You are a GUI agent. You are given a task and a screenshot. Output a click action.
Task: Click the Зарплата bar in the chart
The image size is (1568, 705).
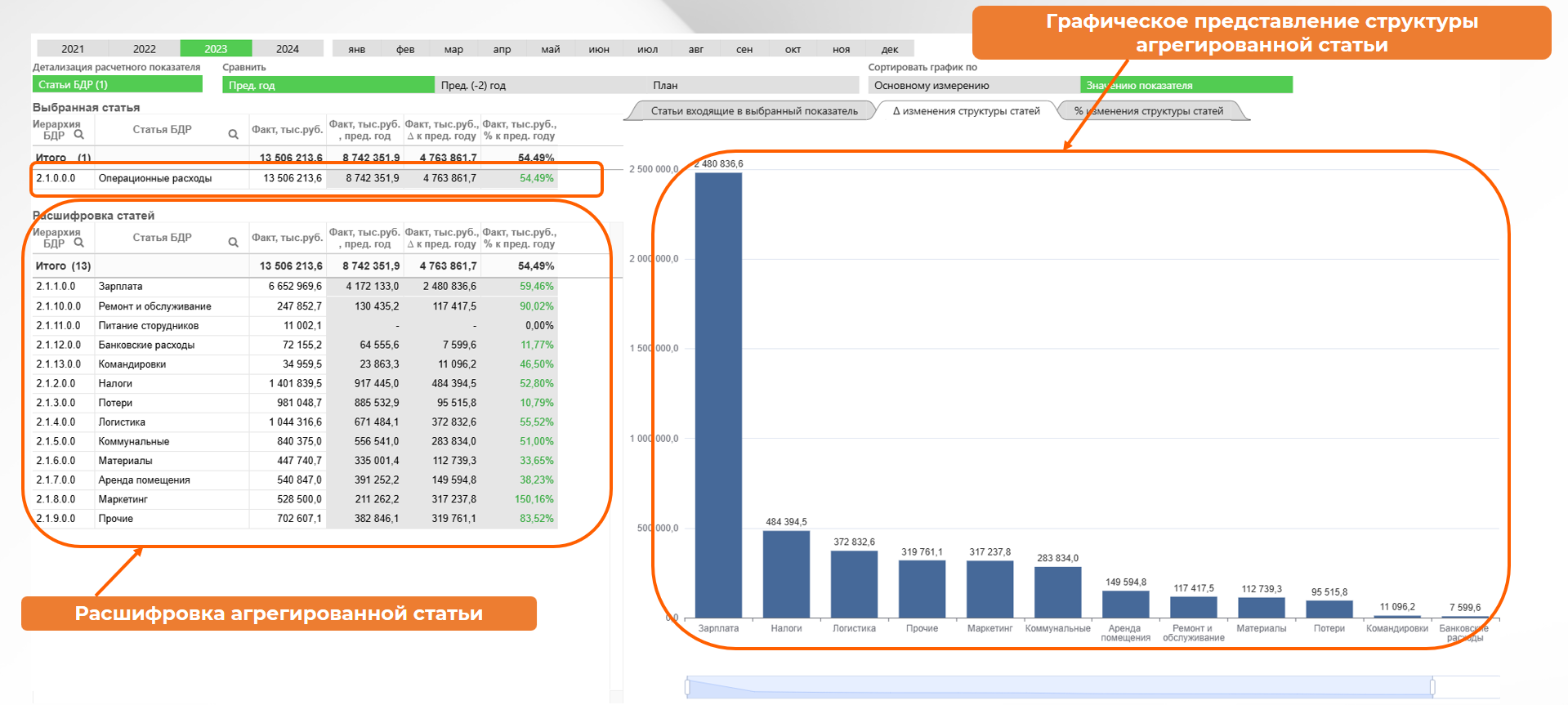pyautogui.click(x=718, y=395)
